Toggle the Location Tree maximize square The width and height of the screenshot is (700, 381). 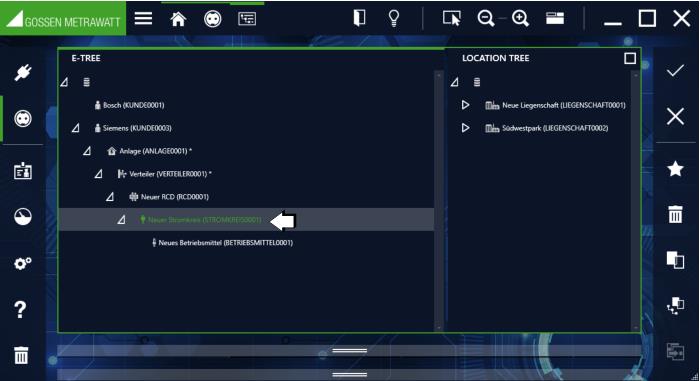click(630, 58)
